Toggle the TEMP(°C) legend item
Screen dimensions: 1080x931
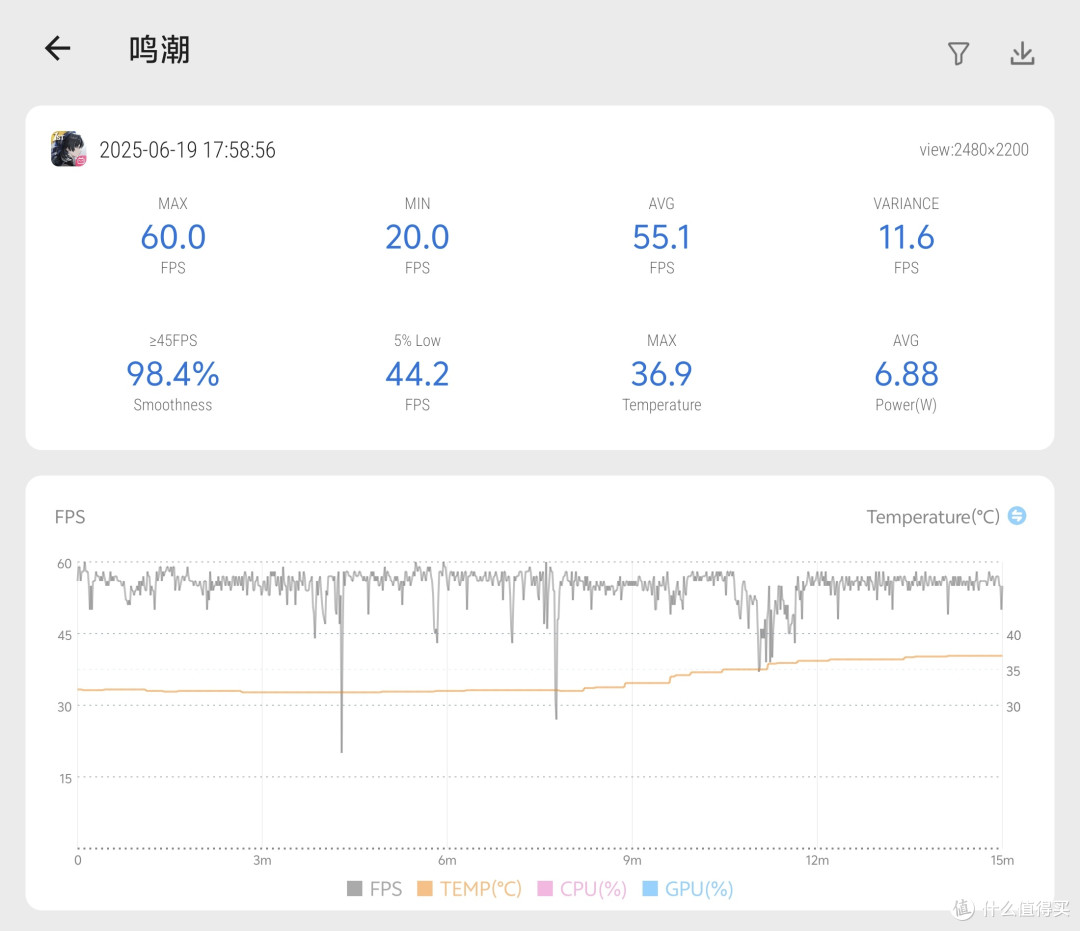(x=469, y=888)
